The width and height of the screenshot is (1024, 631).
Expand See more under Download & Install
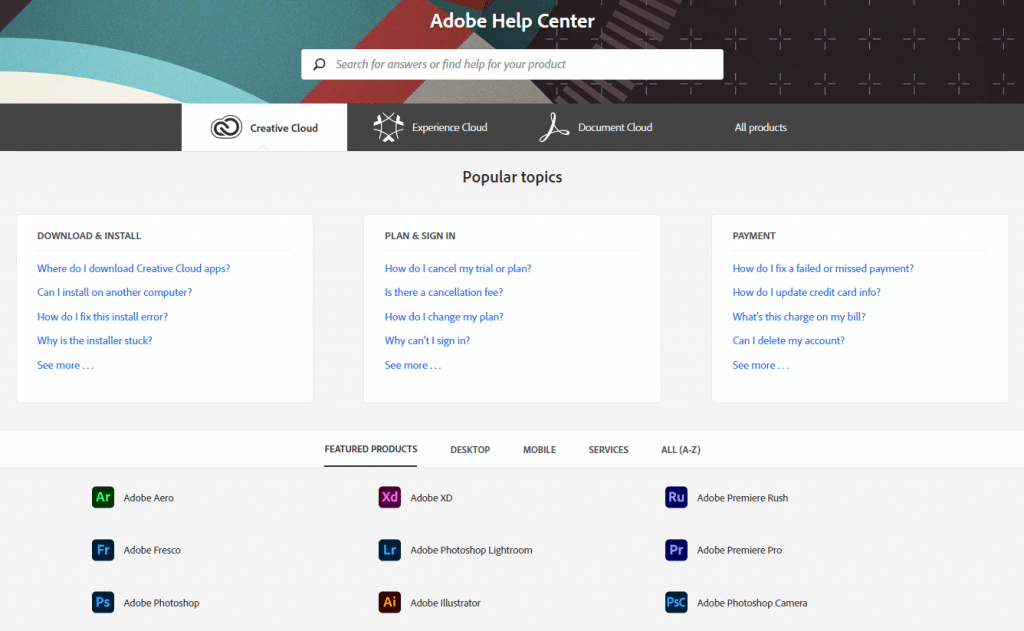65,365
